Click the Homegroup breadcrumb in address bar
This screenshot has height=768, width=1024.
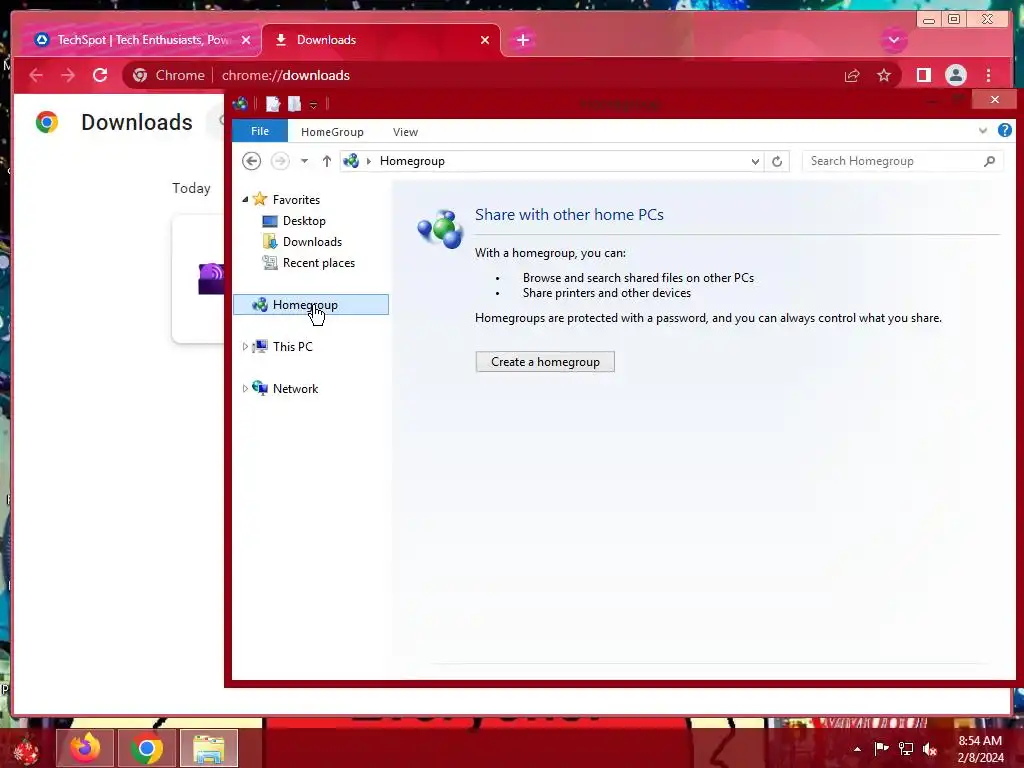[x=412, y=161]
